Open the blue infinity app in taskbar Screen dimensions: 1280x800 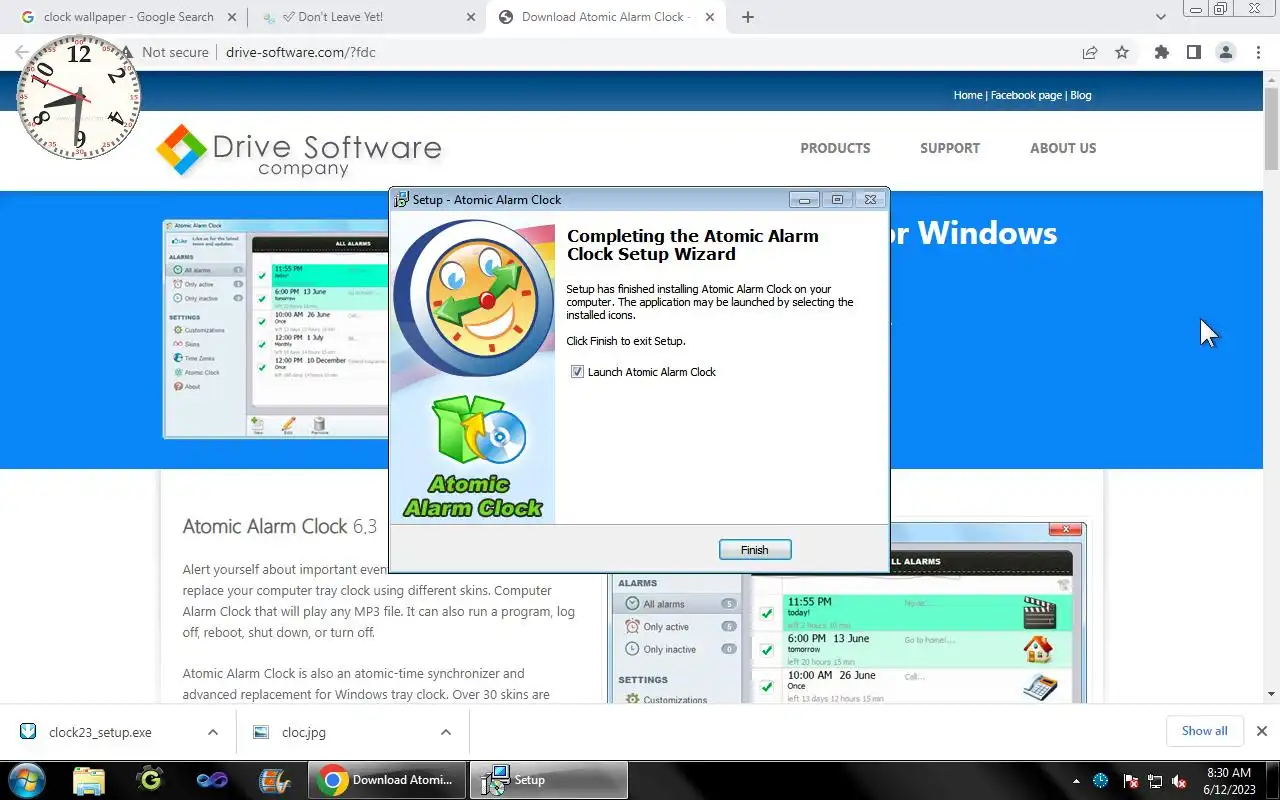pyautogui.click(x=212, y=780)
